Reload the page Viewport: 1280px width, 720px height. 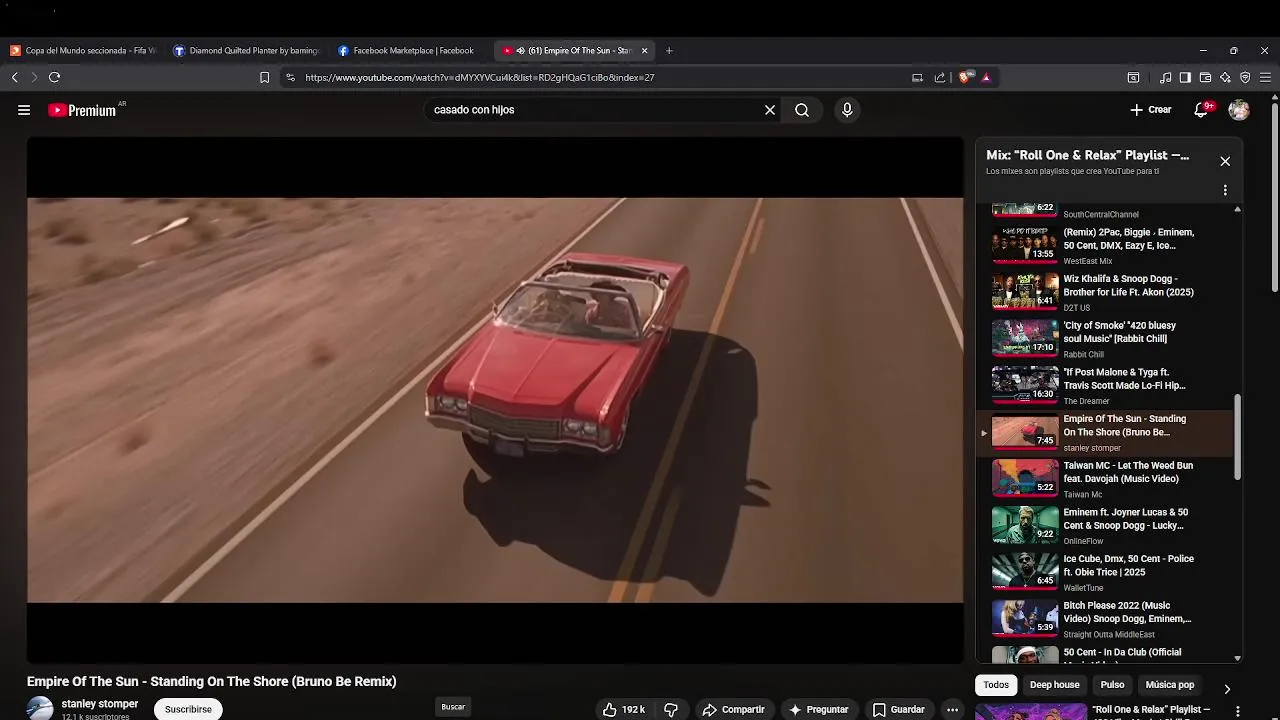point(54,77)
